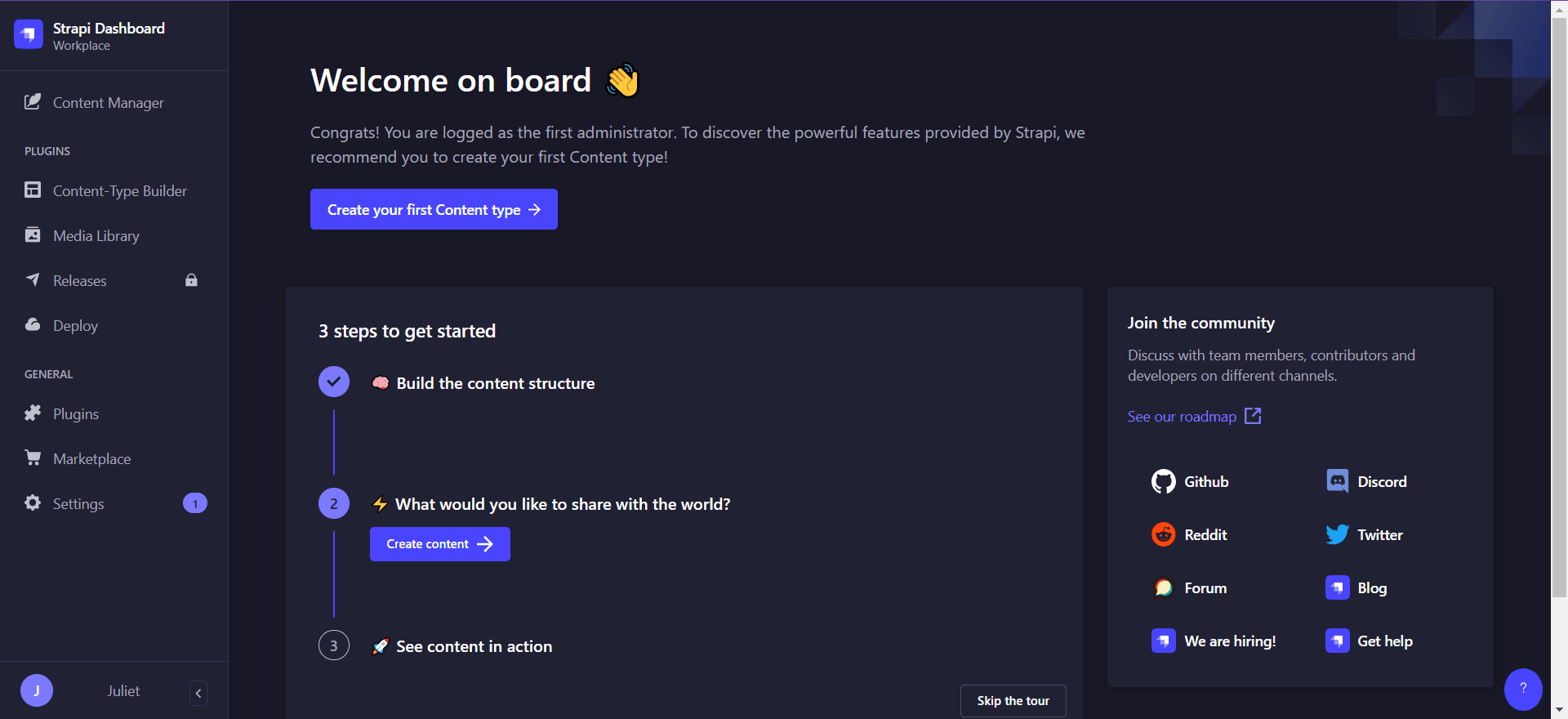Click the Settings gear icon
This screenshot has width=1568, height=719.
click(x=33, y=503)
